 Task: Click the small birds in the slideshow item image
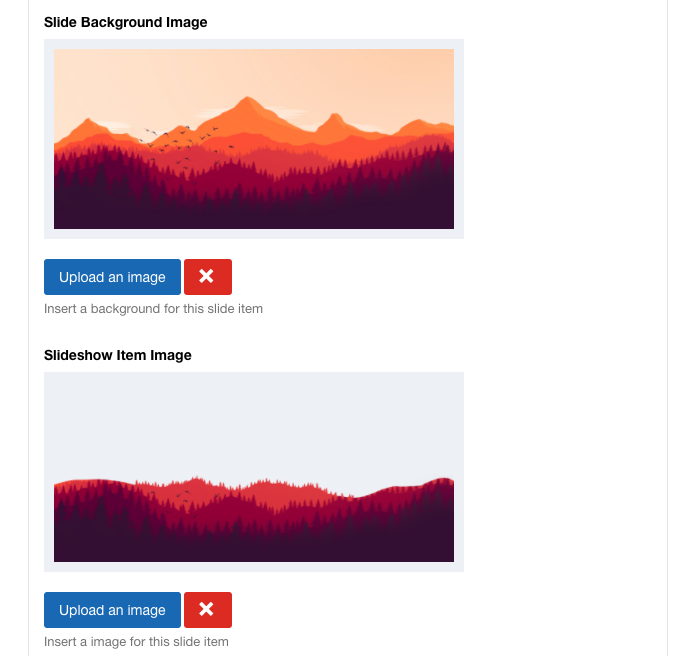183,493
